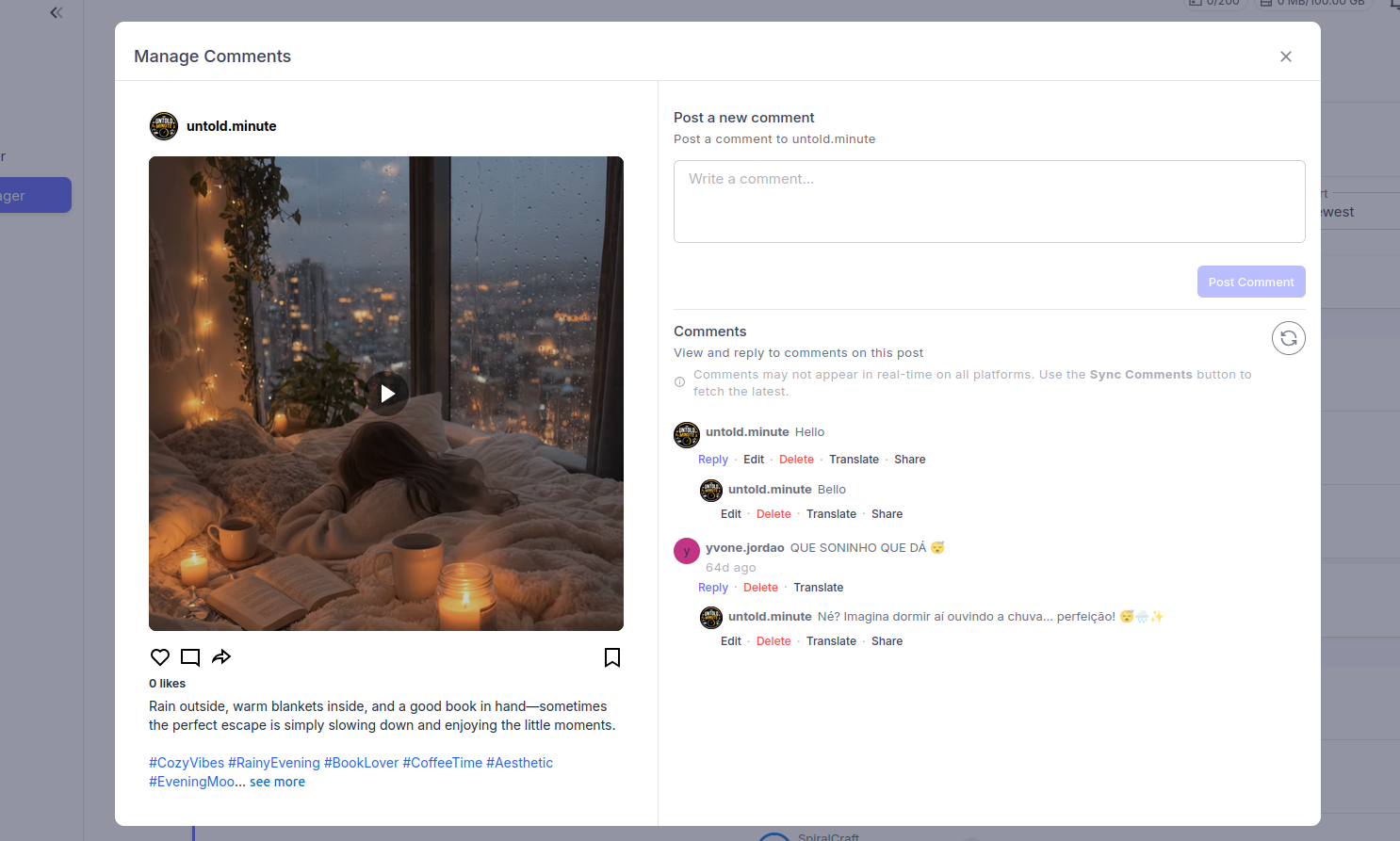Share the Hello comment

coord(909,460)
